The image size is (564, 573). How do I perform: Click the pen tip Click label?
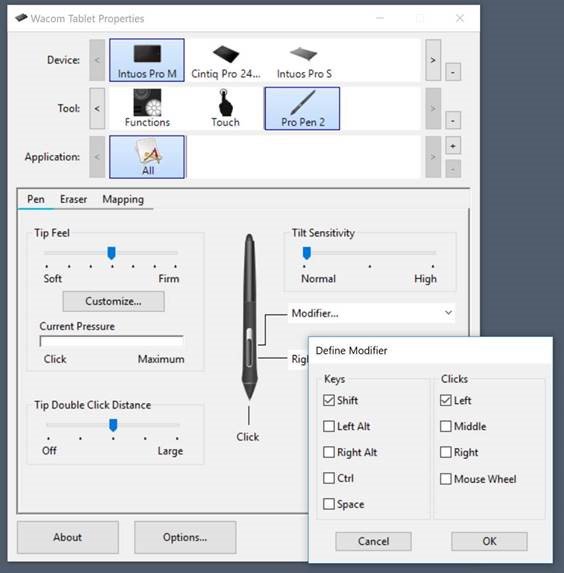pos(248,437)
